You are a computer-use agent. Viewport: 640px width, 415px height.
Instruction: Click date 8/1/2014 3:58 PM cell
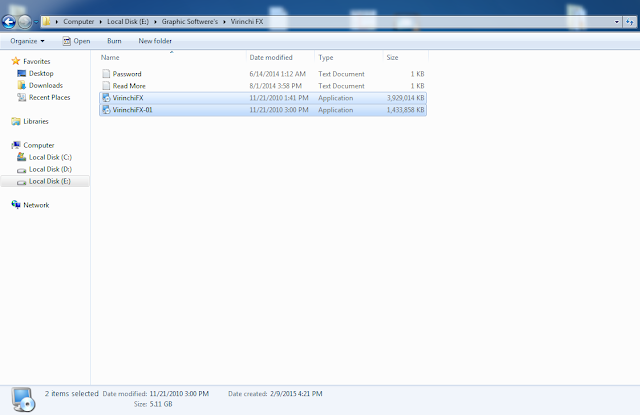click(x=276, y=86)
